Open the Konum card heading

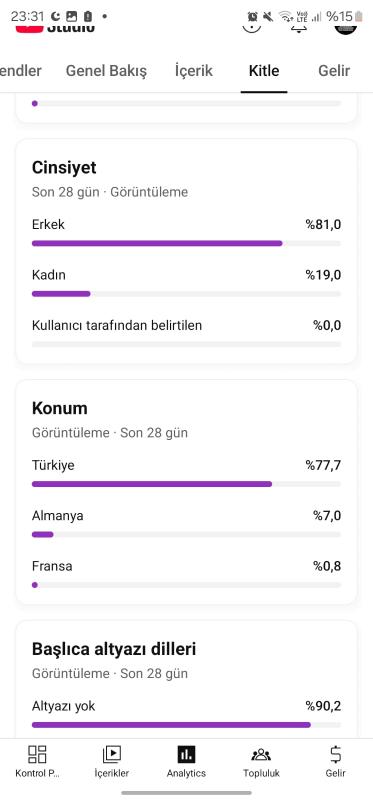point(60,408)
